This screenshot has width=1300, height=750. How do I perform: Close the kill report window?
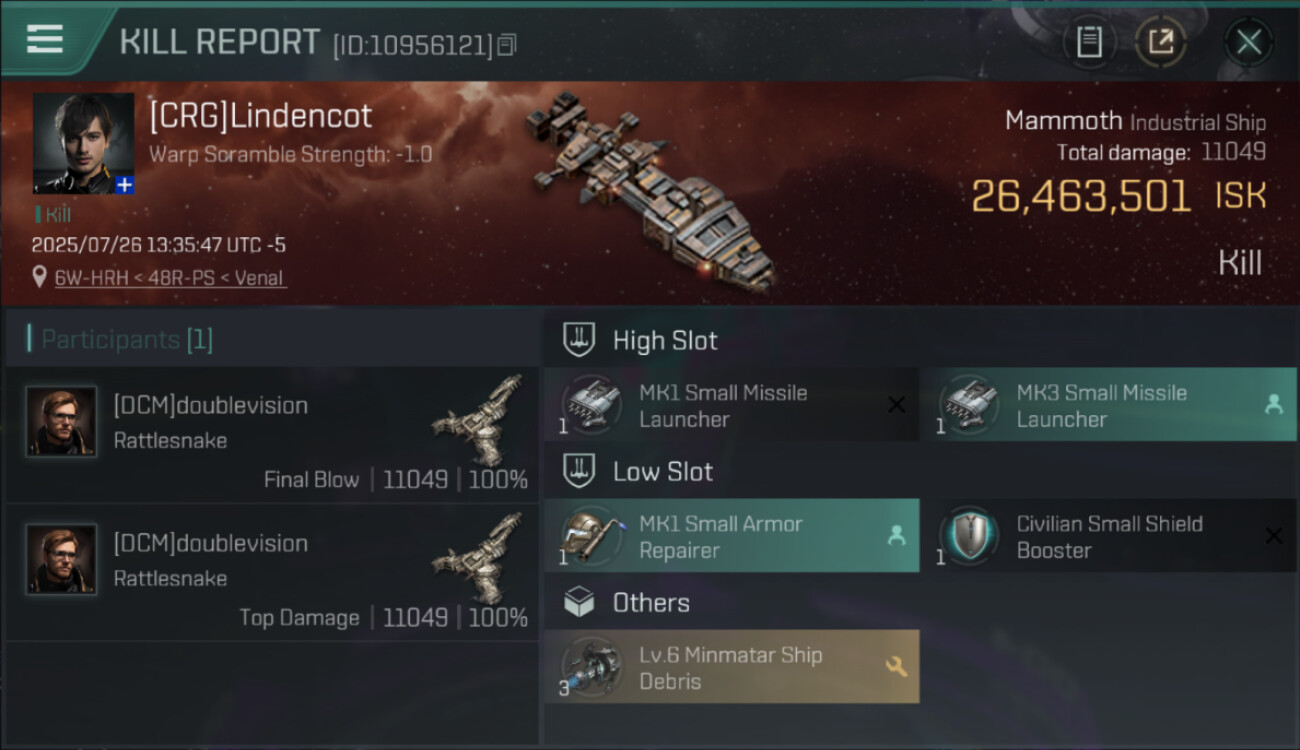1248,42
